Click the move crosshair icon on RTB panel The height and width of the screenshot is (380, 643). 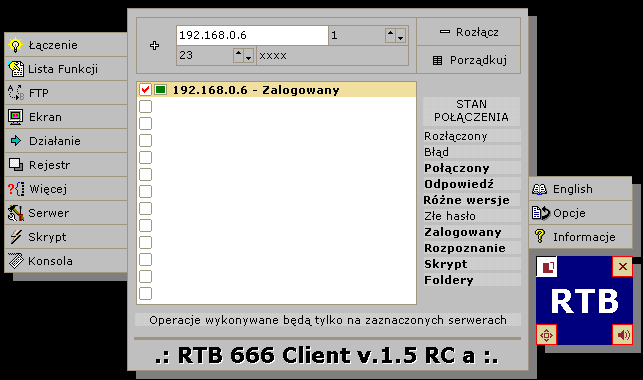click(546, 335)
